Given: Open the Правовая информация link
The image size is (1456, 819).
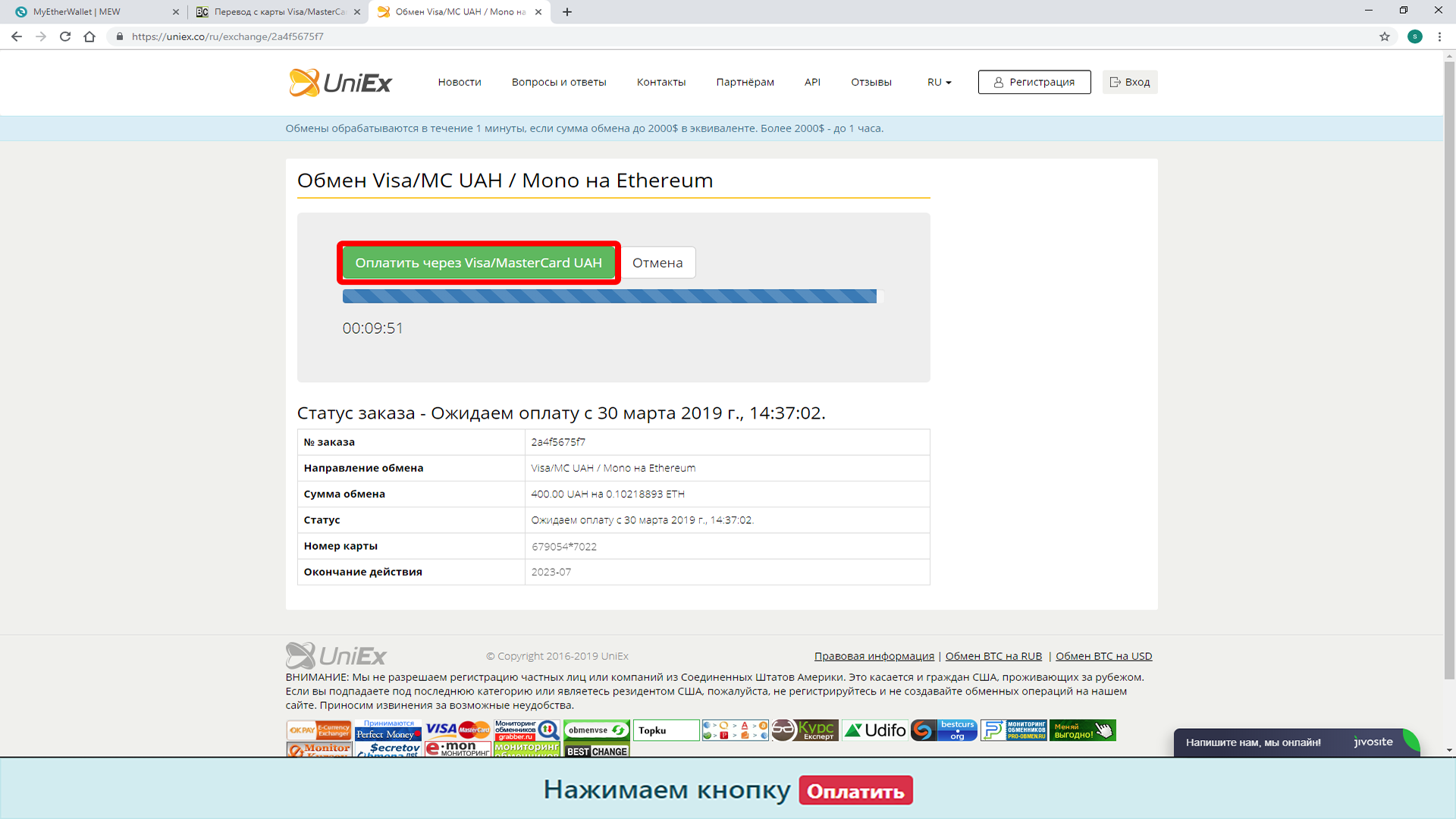Looking at the screenshot, I should [x=874, y=656].
